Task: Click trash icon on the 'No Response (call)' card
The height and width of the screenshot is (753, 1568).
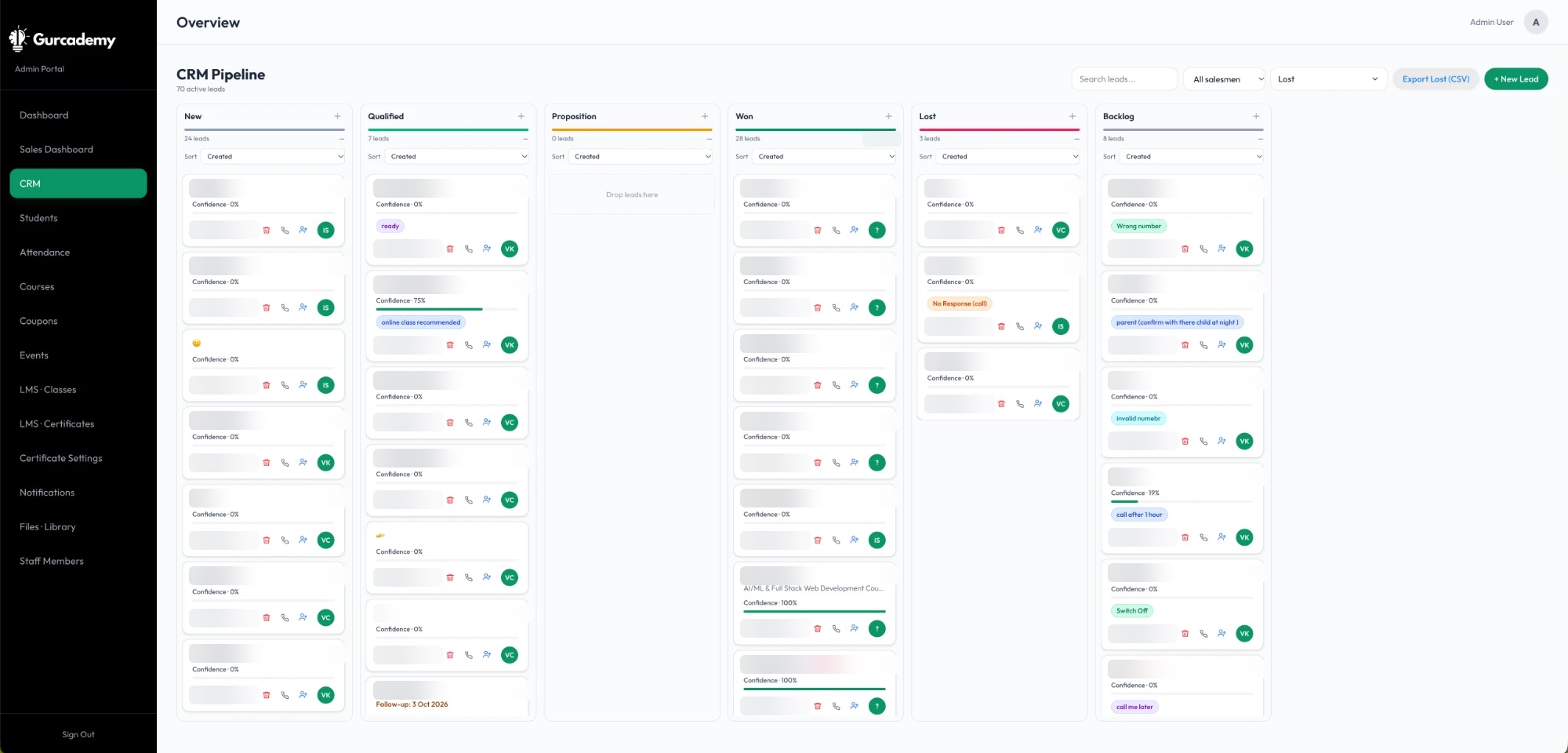Action: coord(1001,326)
